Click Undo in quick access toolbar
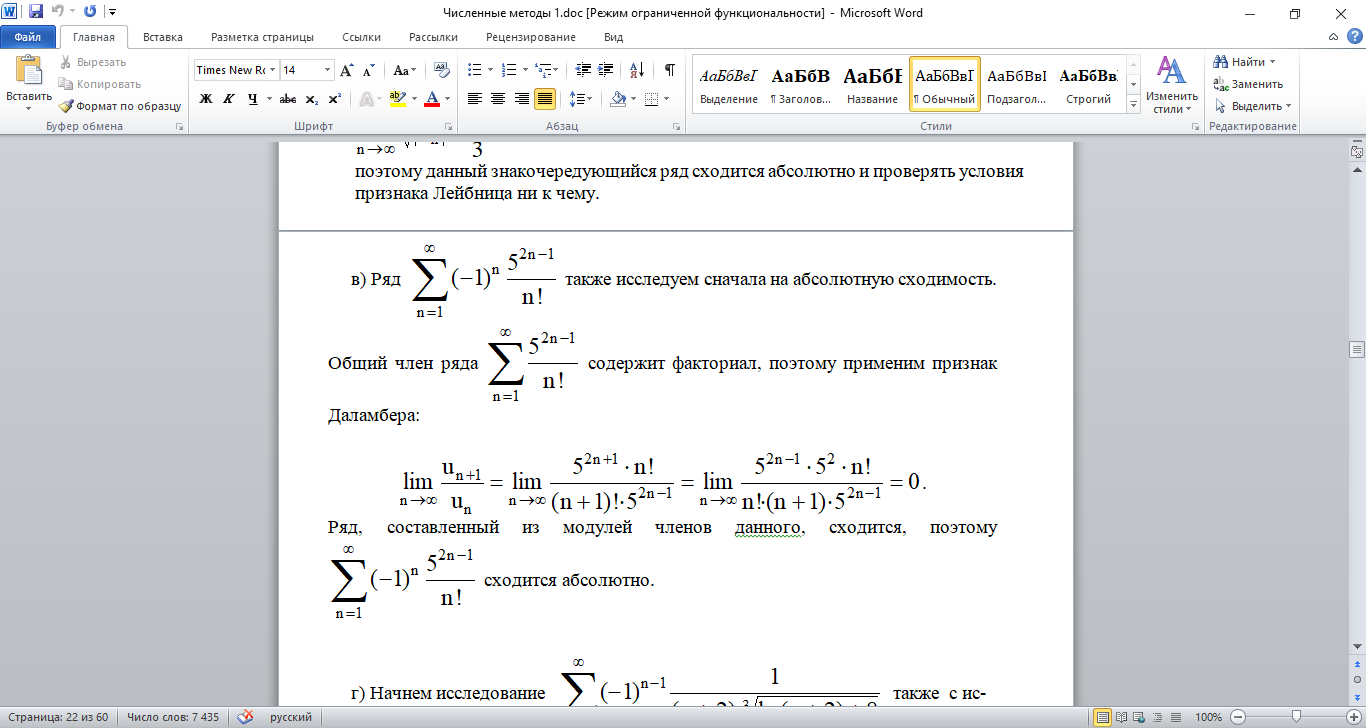 58,13
